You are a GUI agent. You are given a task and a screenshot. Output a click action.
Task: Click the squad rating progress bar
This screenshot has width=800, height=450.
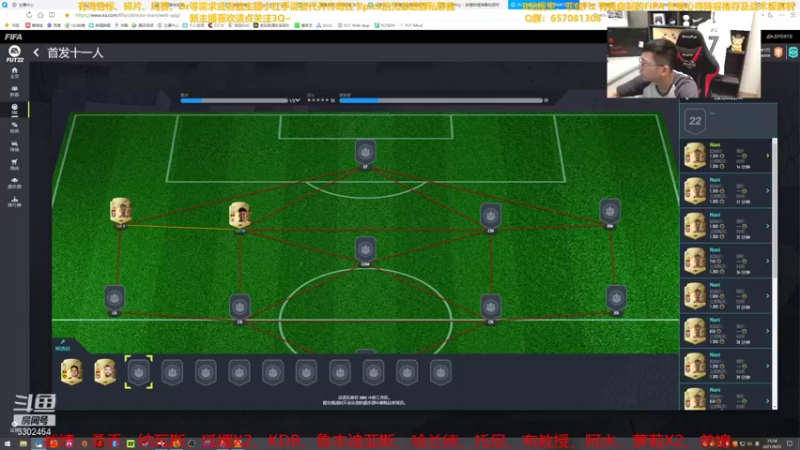point(234,101)
